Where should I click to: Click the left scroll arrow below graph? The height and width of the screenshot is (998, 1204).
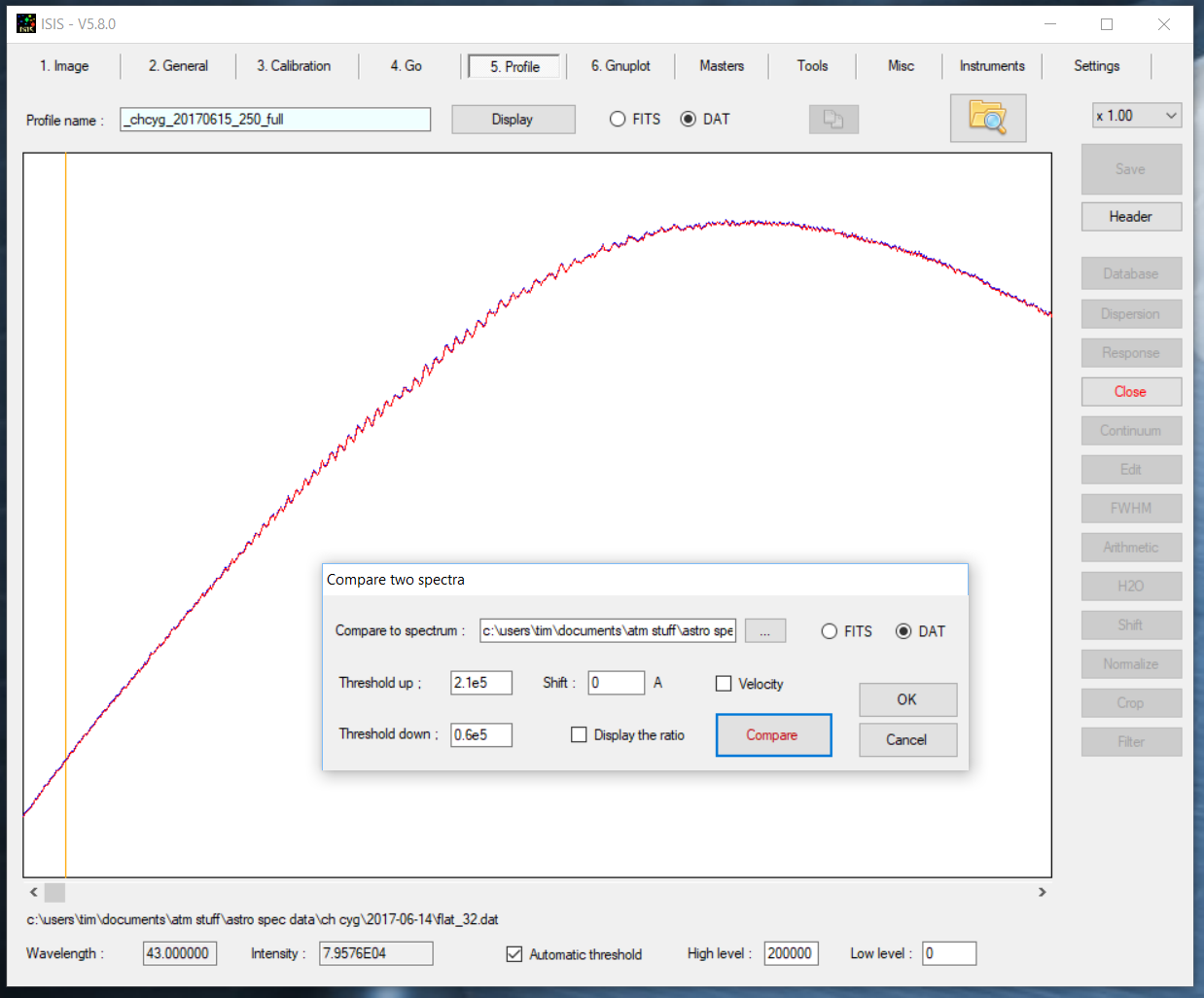34,892
